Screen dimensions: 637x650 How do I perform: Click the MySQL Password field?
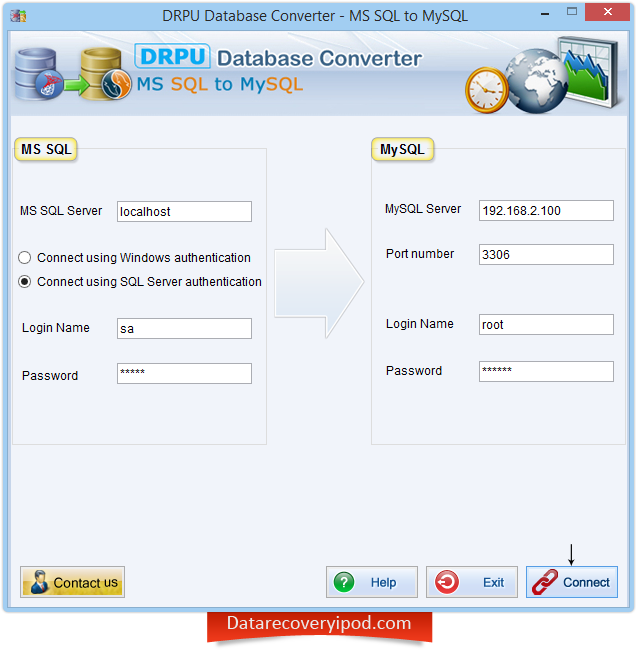tap(546, 371)
